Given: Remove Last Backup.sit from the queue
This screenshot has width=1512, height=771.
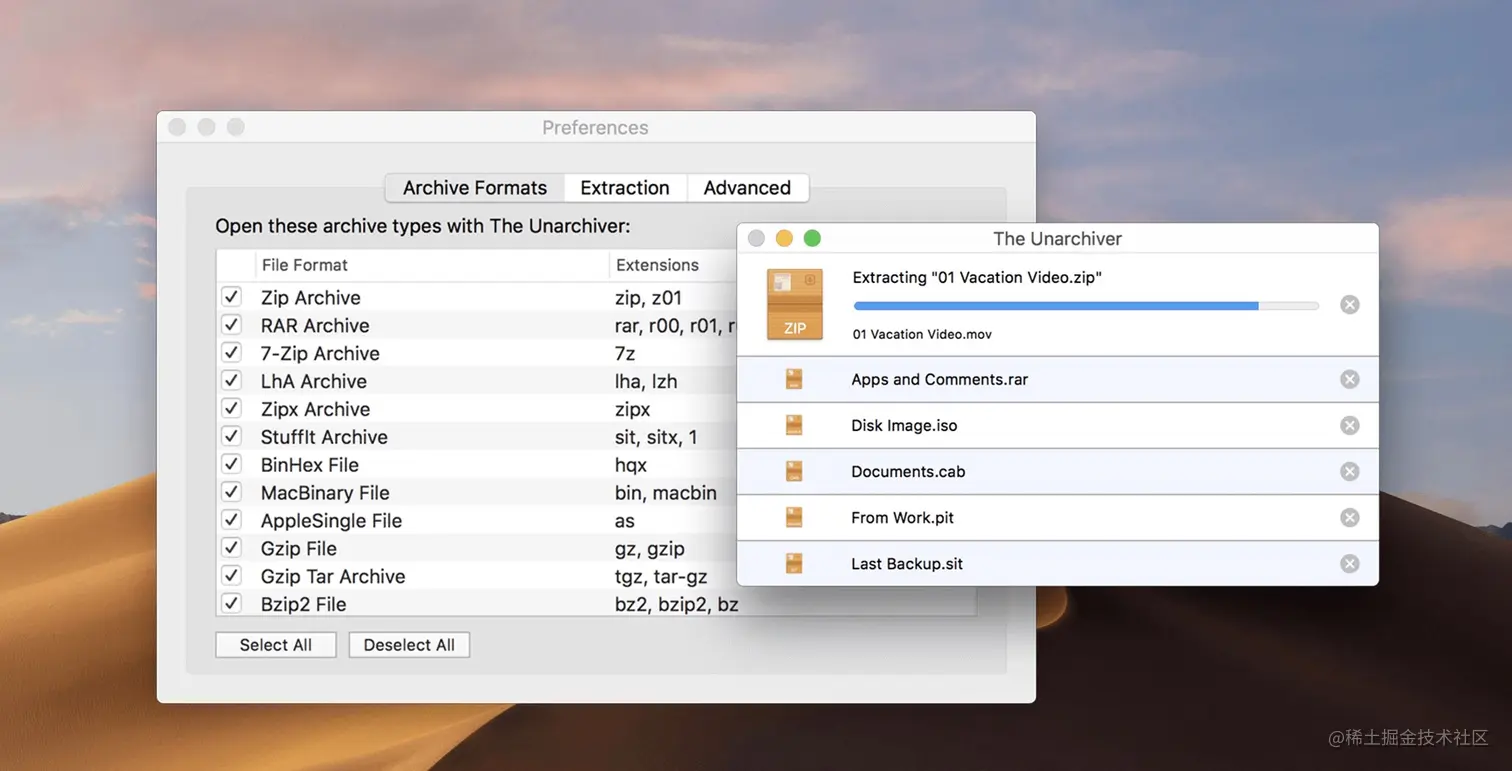Looking at the screenshot, I should [1349, 563].
